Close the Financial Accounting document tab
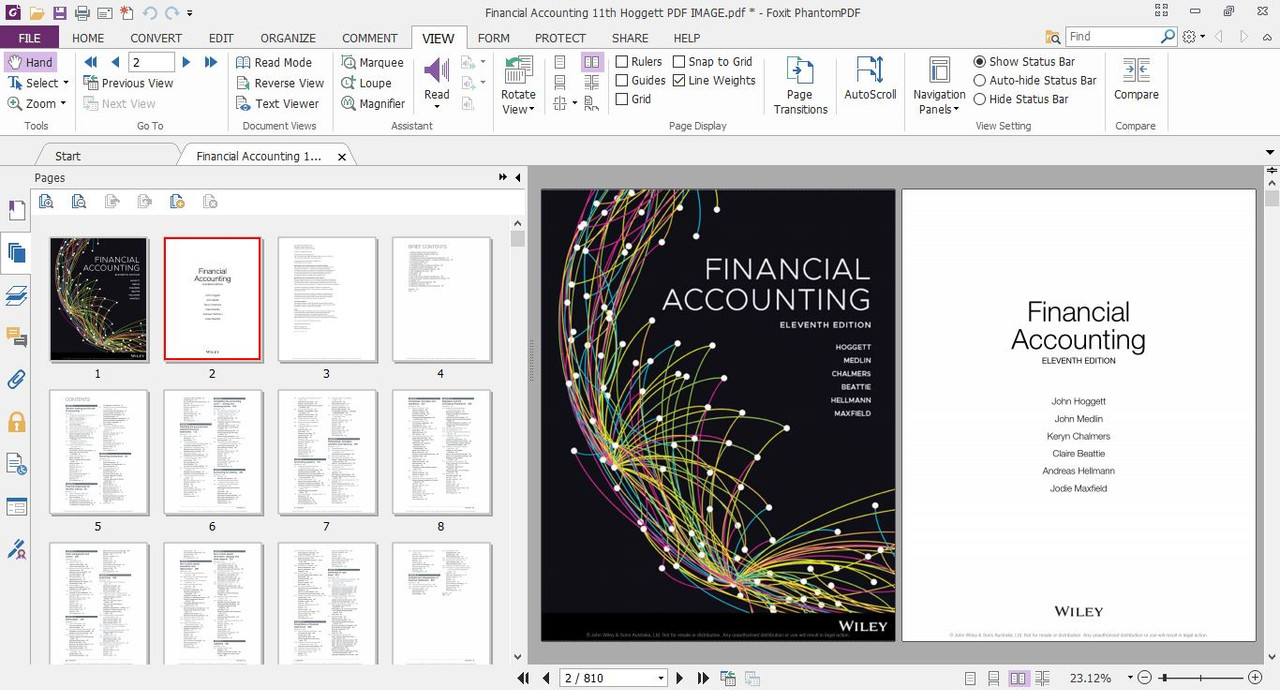1280x690 pixels. (x=342, y=157)
